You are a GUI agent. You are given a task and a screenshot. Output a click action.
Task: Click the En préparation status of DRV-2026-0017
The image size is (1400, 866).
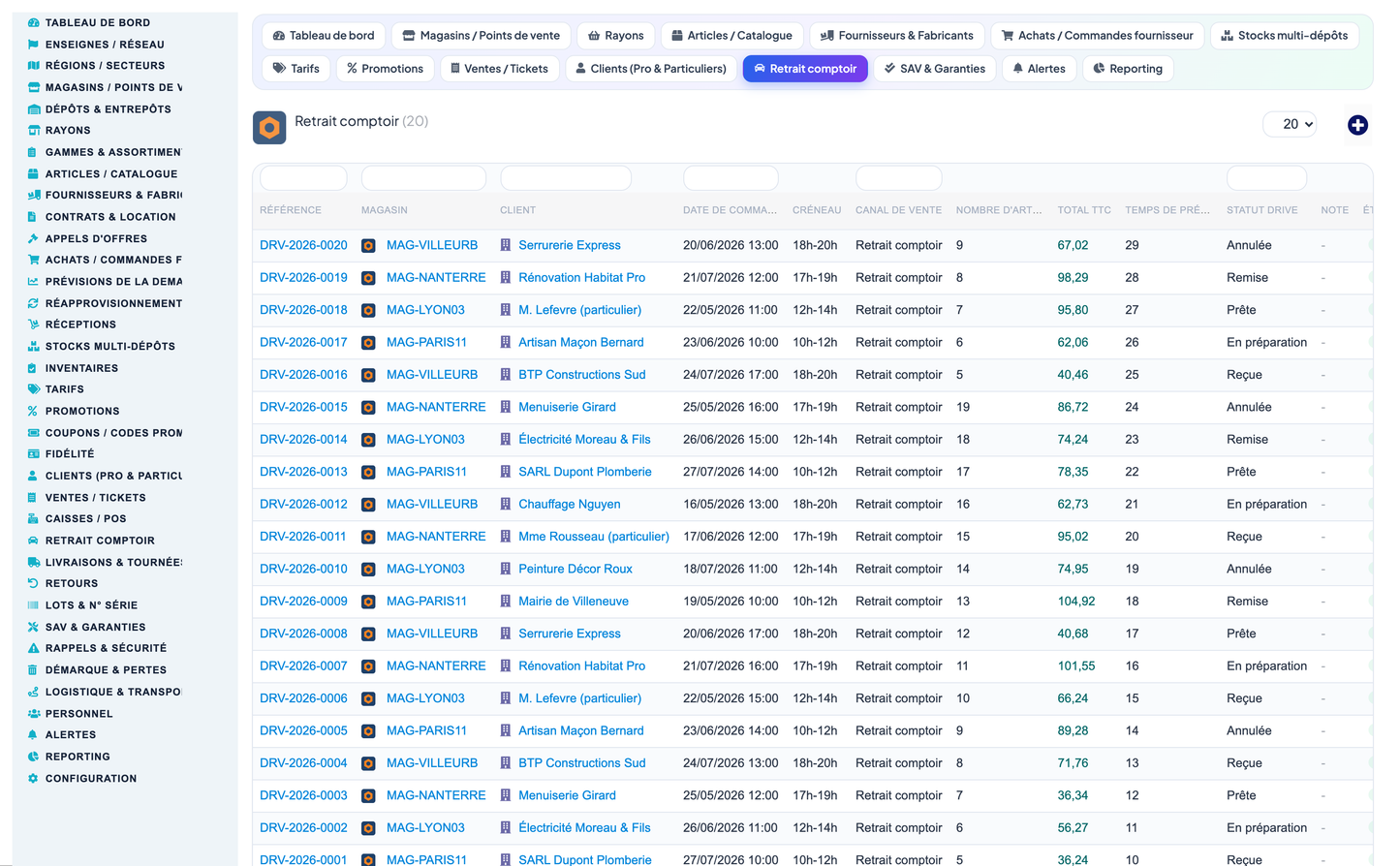pyautogui.click(x=1266, y=342)
